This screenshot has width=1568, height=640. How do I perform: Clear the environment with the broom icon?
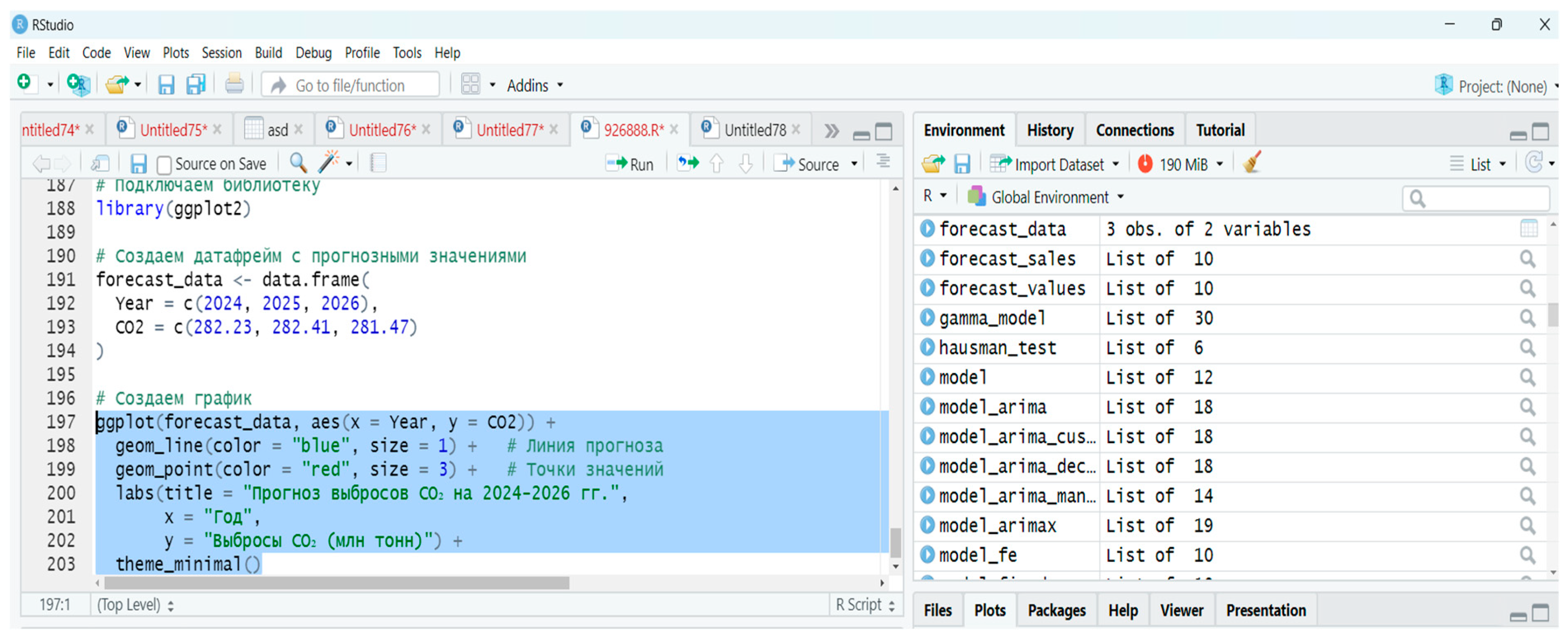click(x=1251, y=163)
